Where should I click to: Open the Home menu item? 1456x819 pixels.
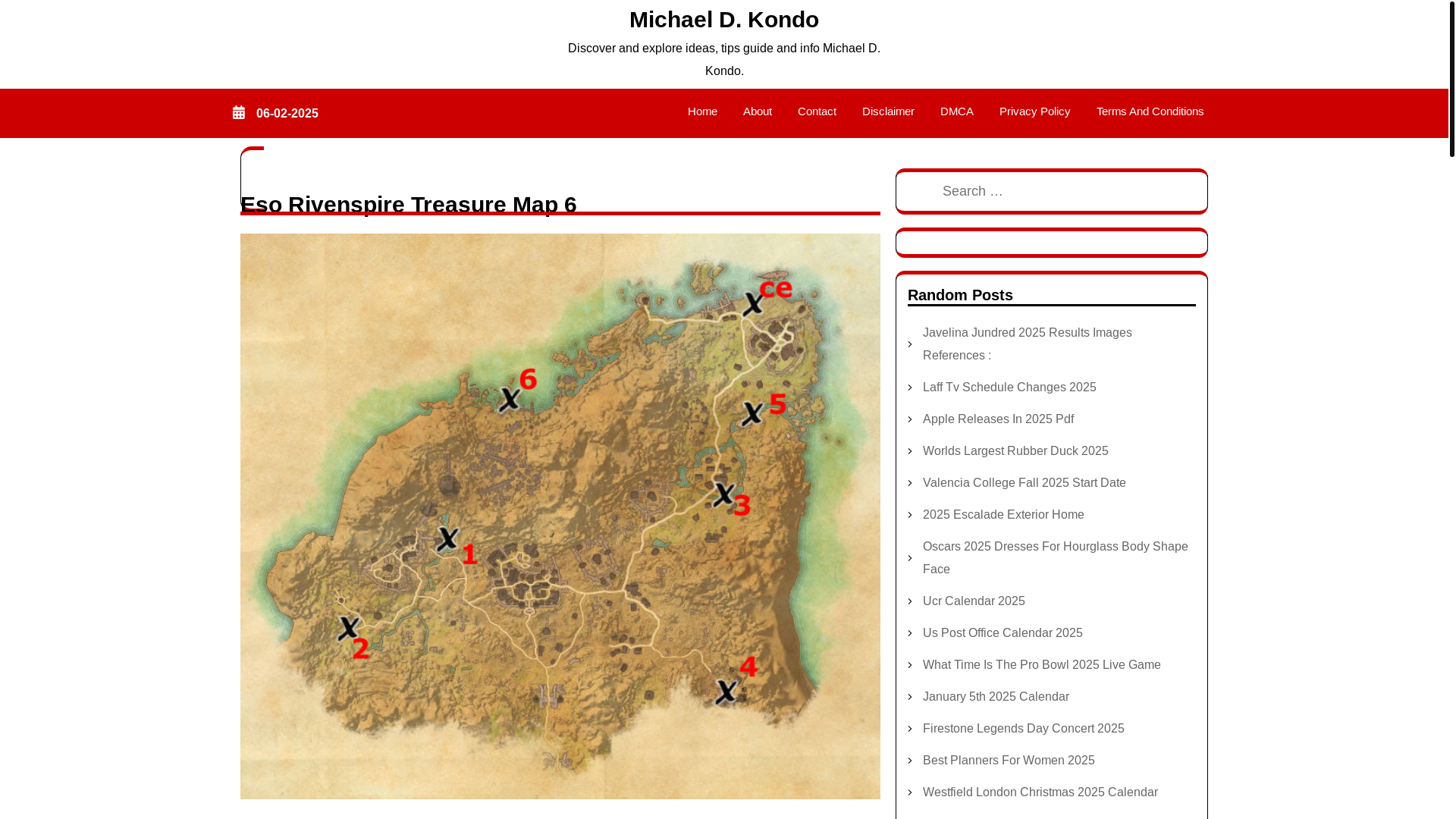[702, 111]
